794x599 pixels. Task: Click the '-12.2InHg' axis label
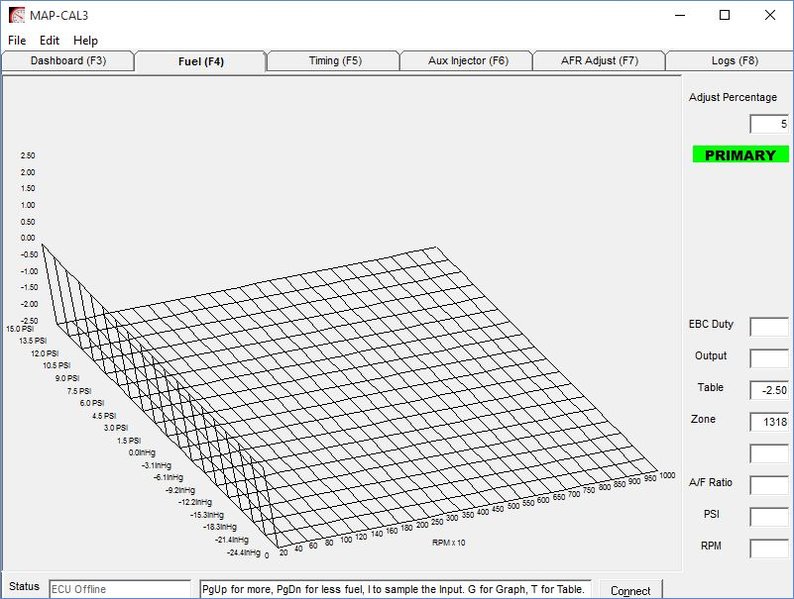[x=195, y=502]
